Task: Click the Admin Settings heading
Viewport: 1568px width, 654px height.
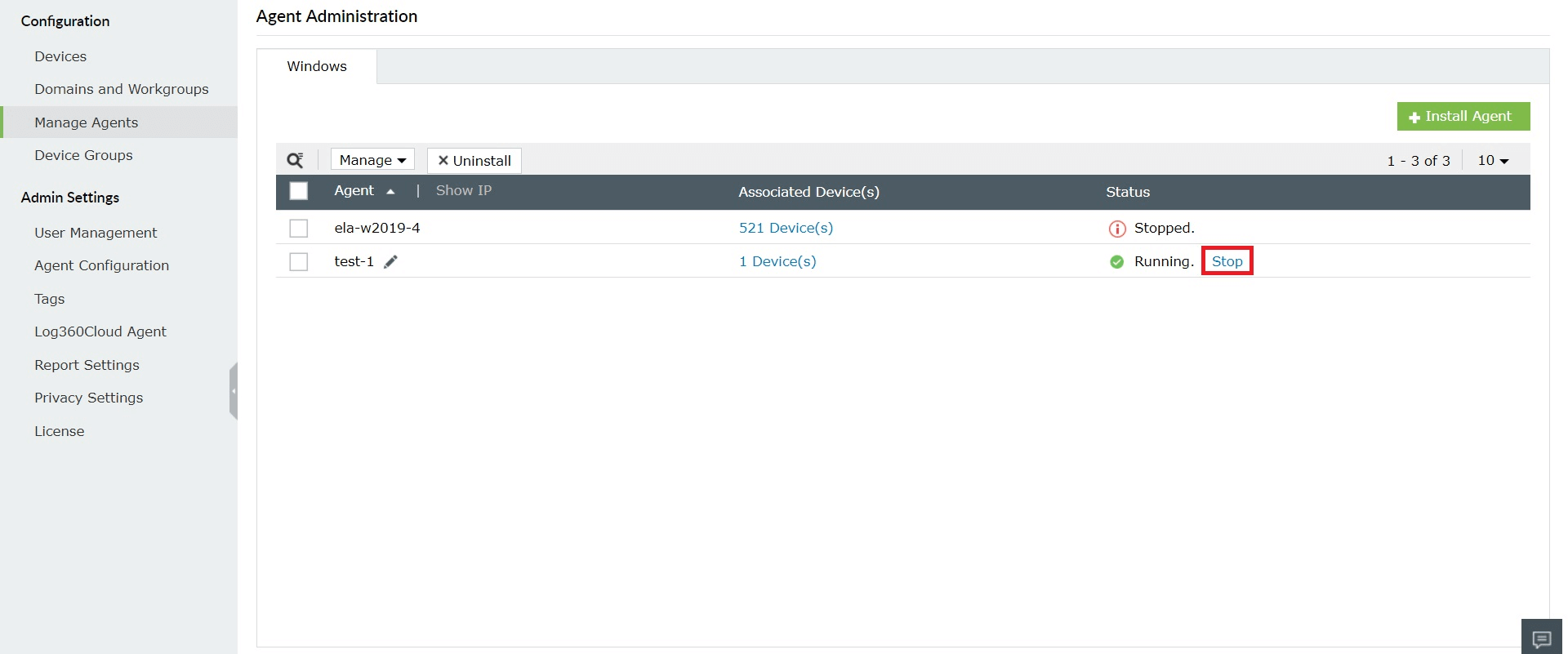Action: [70, 198]
